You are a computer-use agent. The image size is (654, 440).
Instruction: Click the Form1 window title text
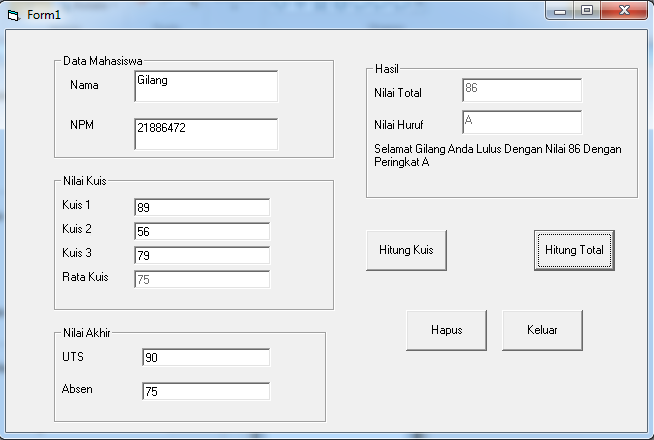coord(44,15)
